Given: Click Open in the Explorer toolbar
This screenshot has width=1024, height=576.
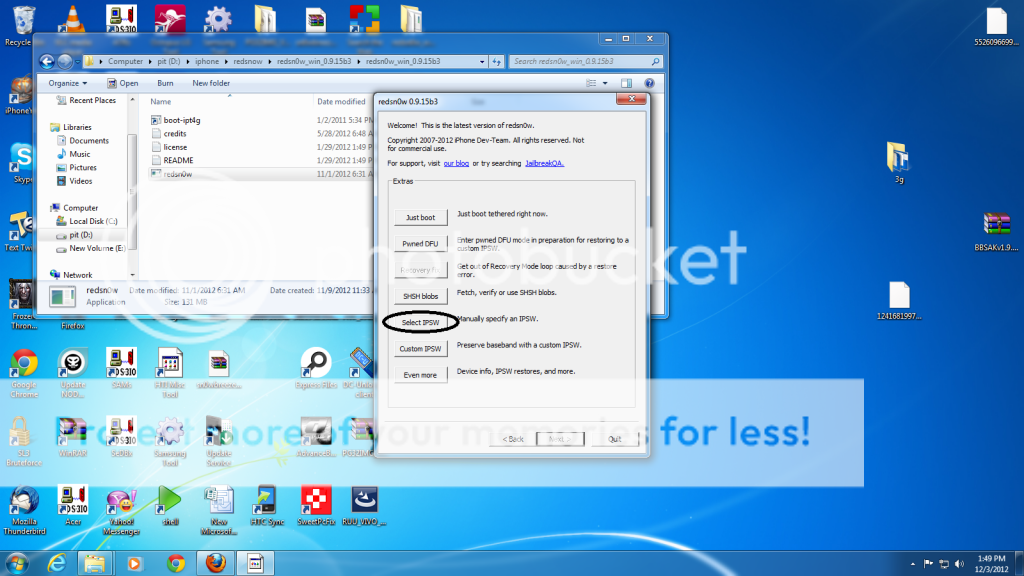Looking at the screenshot, I should click(x=123, y=83).
